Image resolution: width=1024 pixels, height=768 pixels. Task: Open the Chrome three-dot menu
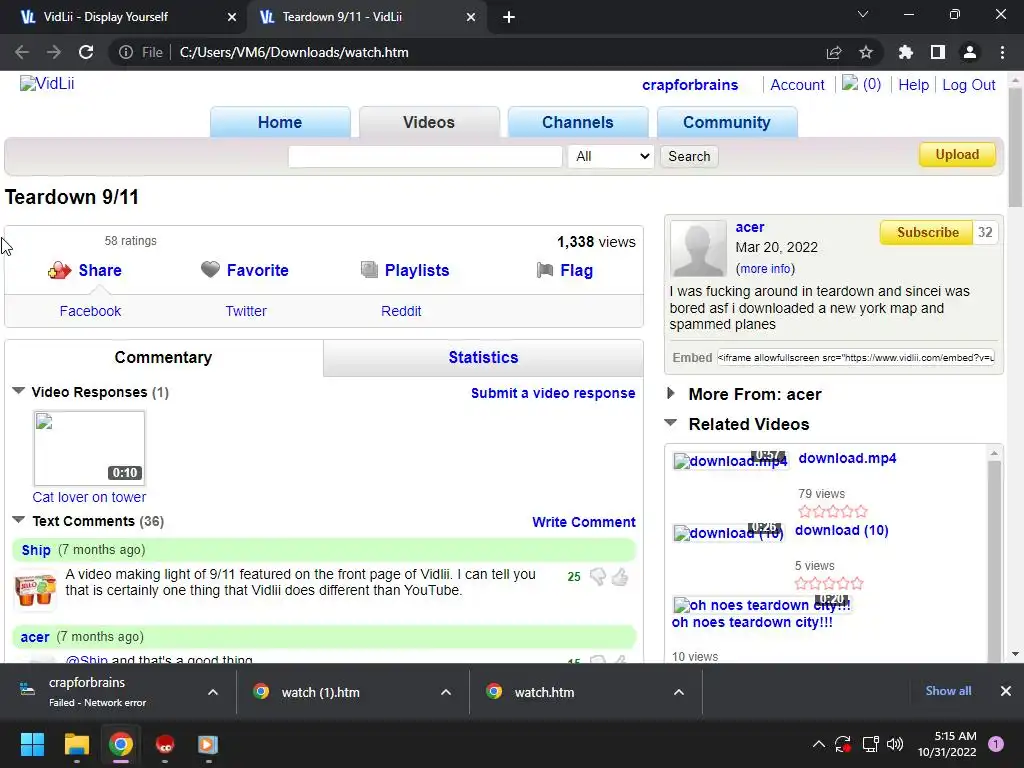(1002, 52)
